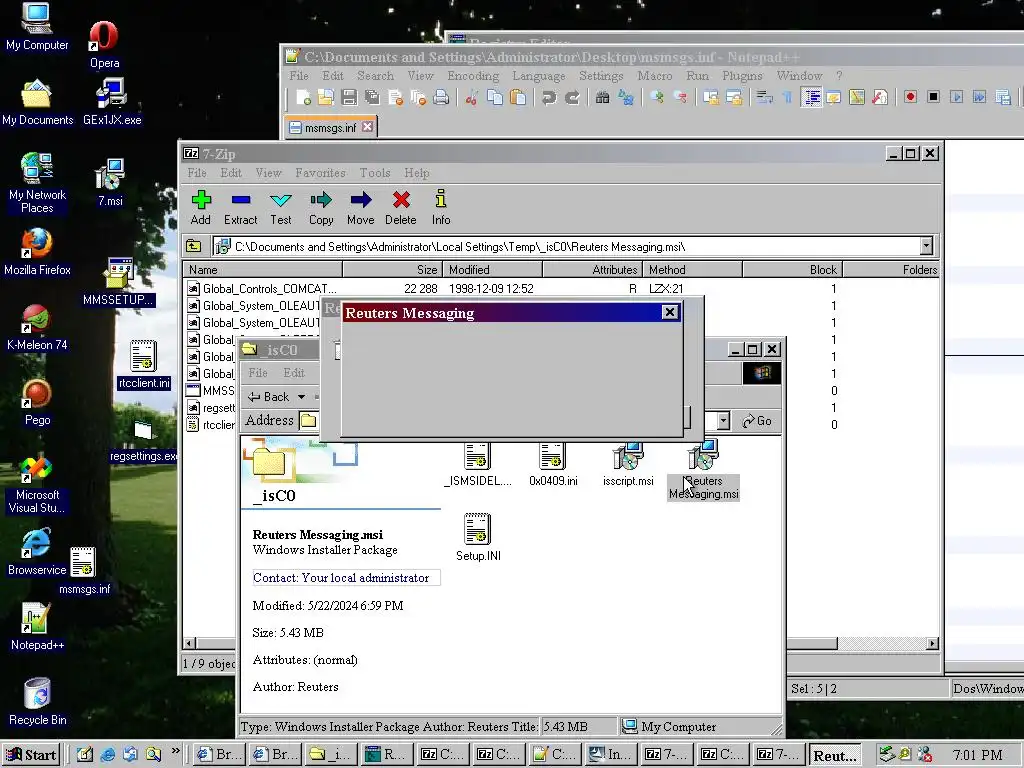Viewport: 1024px width, 768px height.
Task: Open the 7-Zip Favorites menu
Action: [320, 173]
